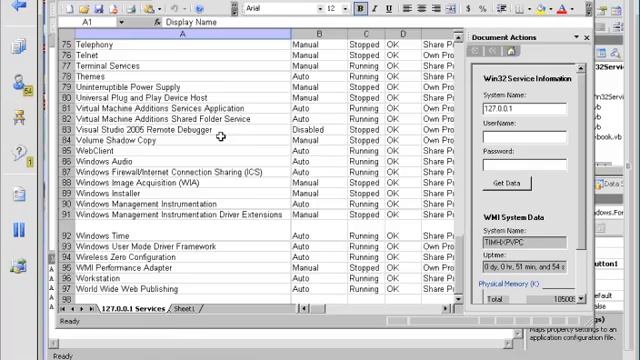
Task: Align the cell text right
Action: point(436,9)
